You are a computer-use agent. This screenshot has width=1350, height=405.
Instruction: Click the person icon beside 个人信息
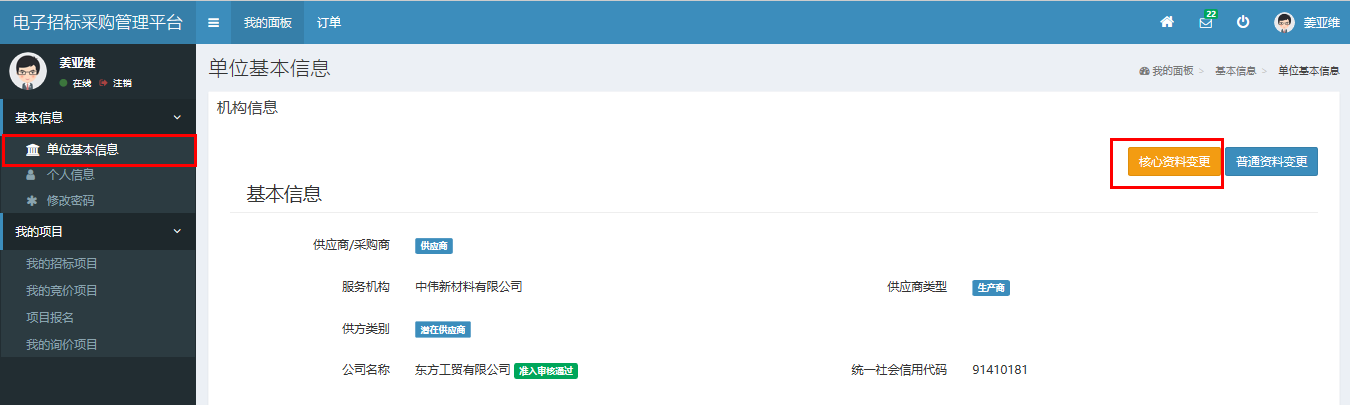31,175
